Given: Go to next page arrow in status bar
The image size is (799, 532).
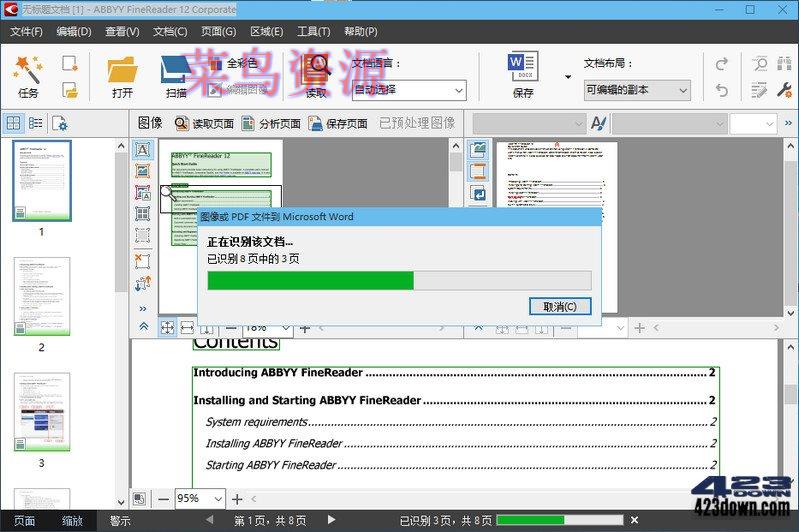Looking at the screenshot, I should [x=331, y=520].
